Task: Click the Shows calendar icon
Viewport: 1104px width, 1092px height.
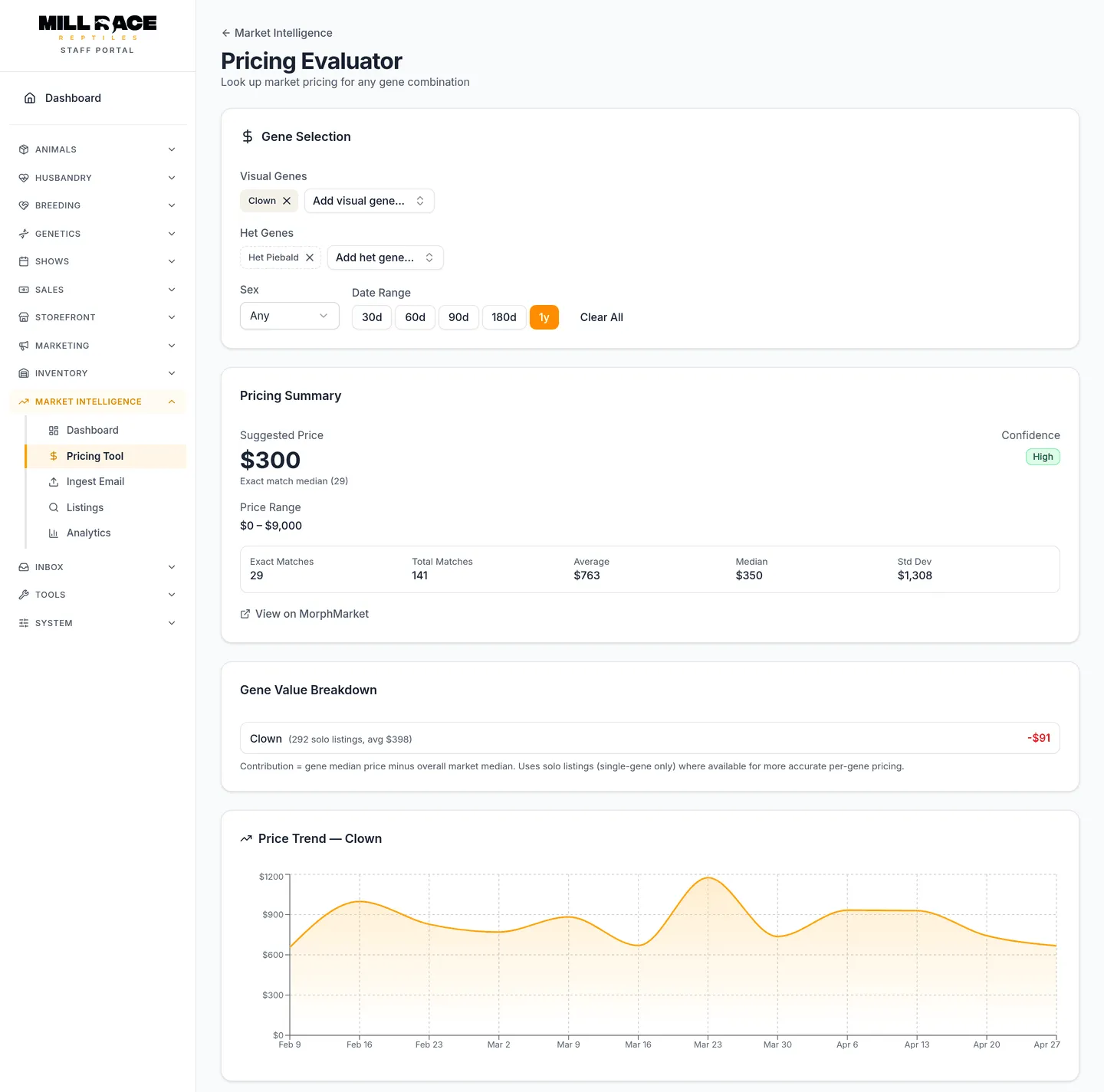Action: point(24,261)
